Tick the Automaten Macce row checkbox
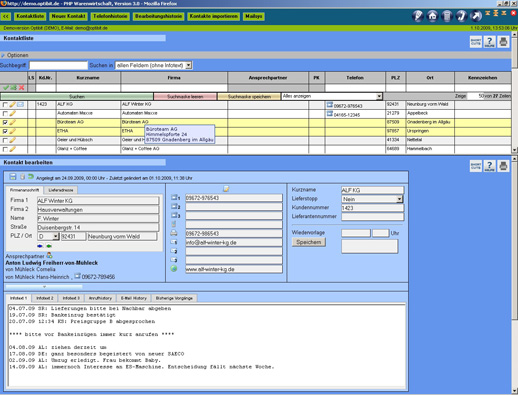518x395 pixels. (x=5, y=114)
